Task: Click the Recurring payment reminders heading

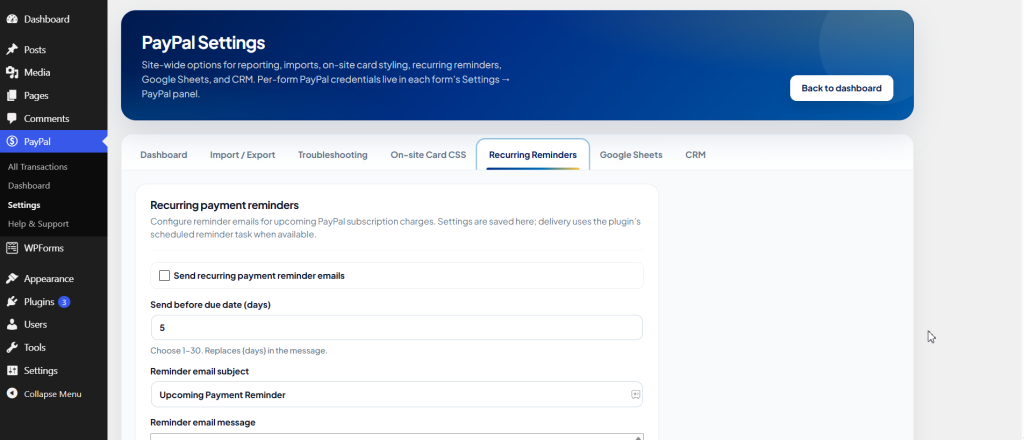Action: point(224,206)
